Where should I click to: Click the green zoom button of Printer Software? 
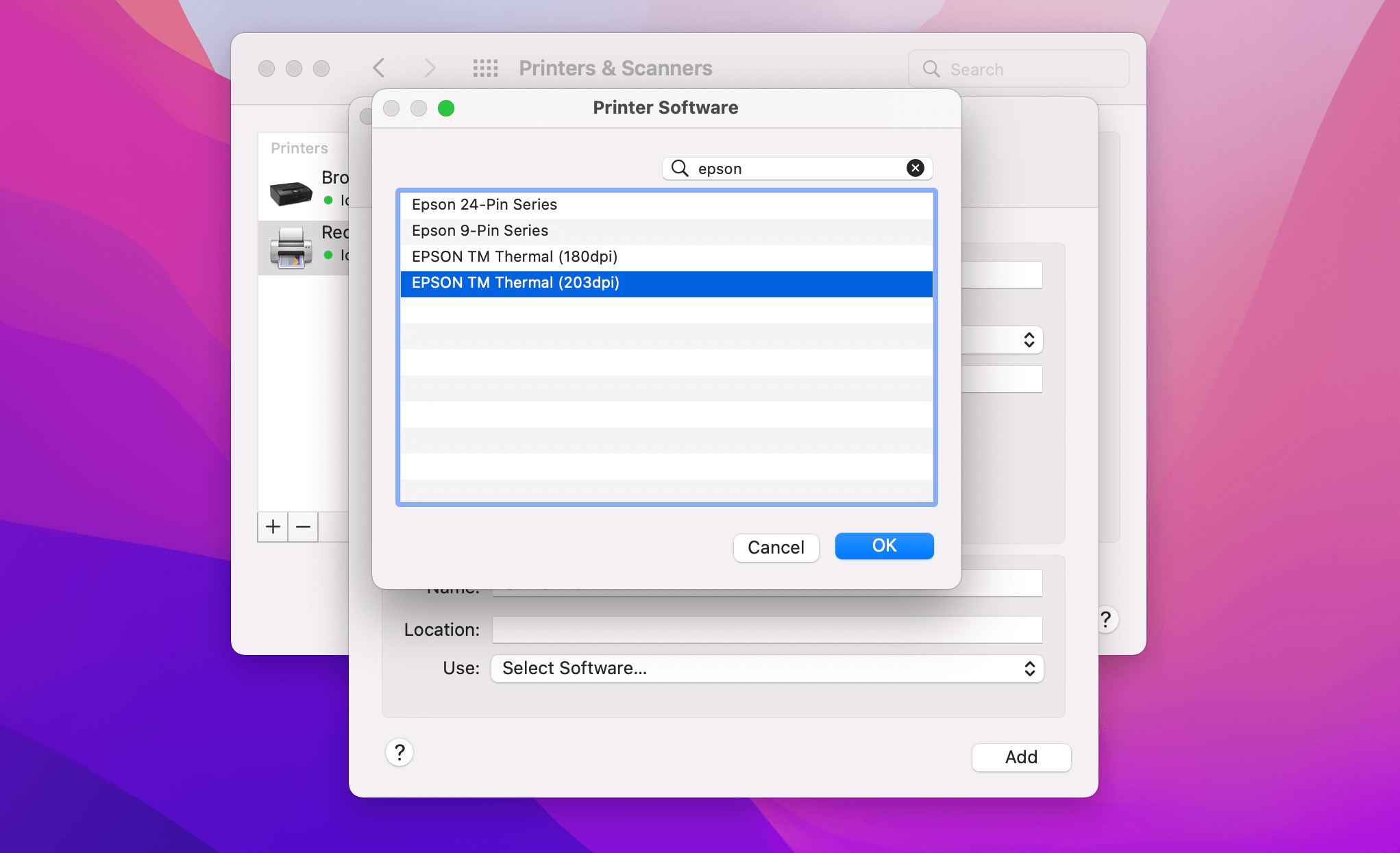(x=446, y=108)
